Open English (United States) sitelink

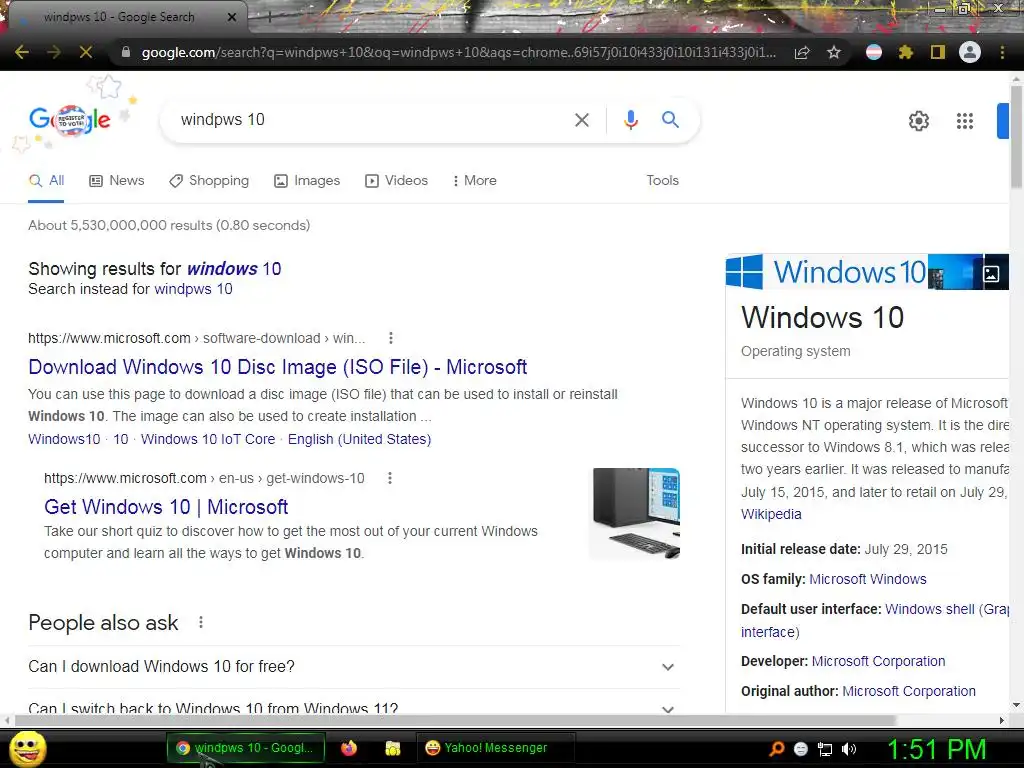pyautogui.click(x=359, y=440)
